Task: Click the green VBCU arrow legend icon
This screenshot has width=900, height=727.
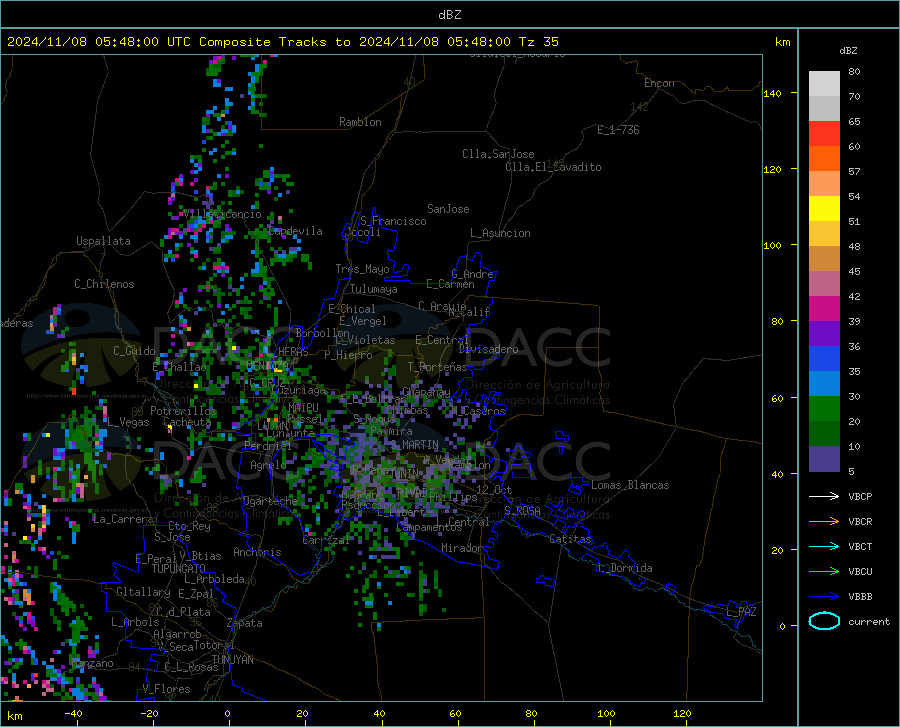Action: point(824,572)
